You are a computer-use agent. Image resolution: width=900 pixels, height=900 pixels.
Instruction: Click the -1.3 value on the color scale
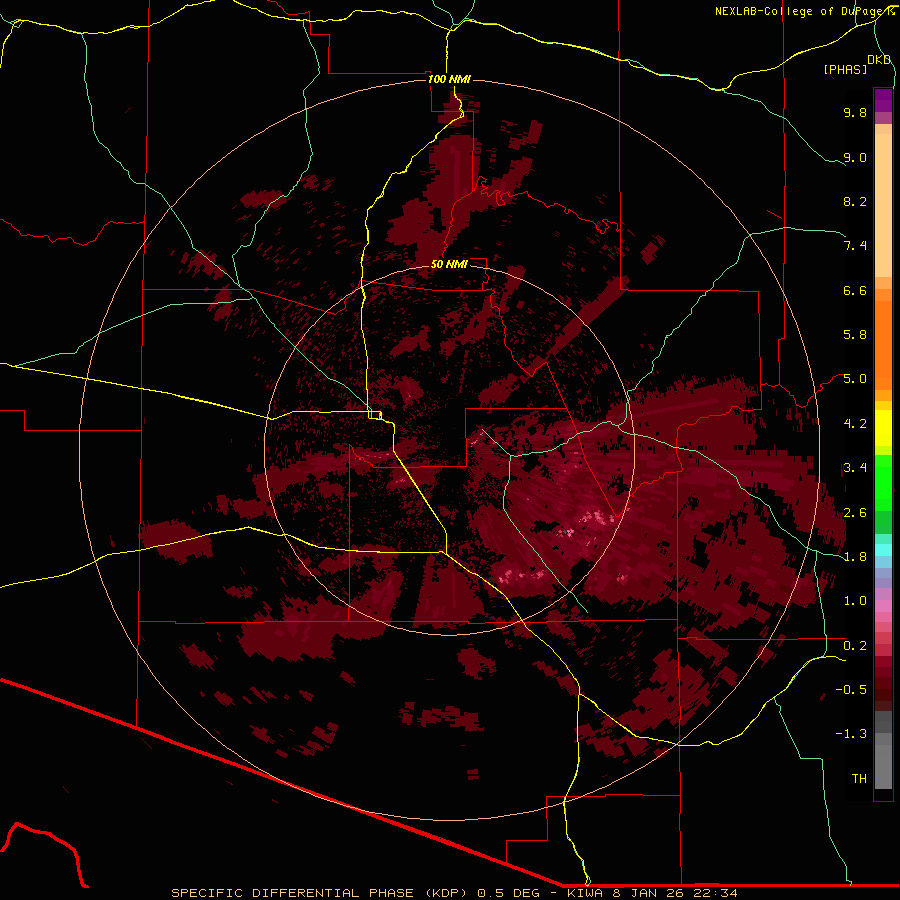click(x=851, y=734)
